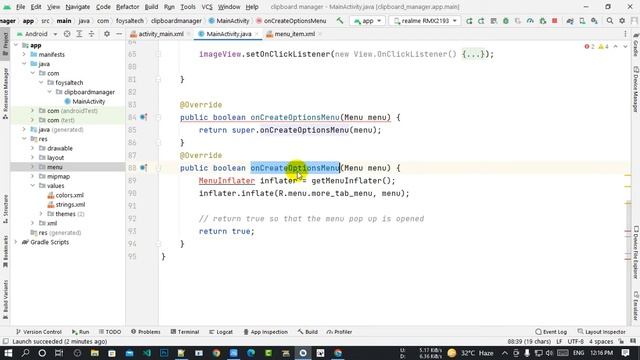This screenshot has height=360, width=640.
Task: Open the Android project view dropdown
Action: (37, 34)
